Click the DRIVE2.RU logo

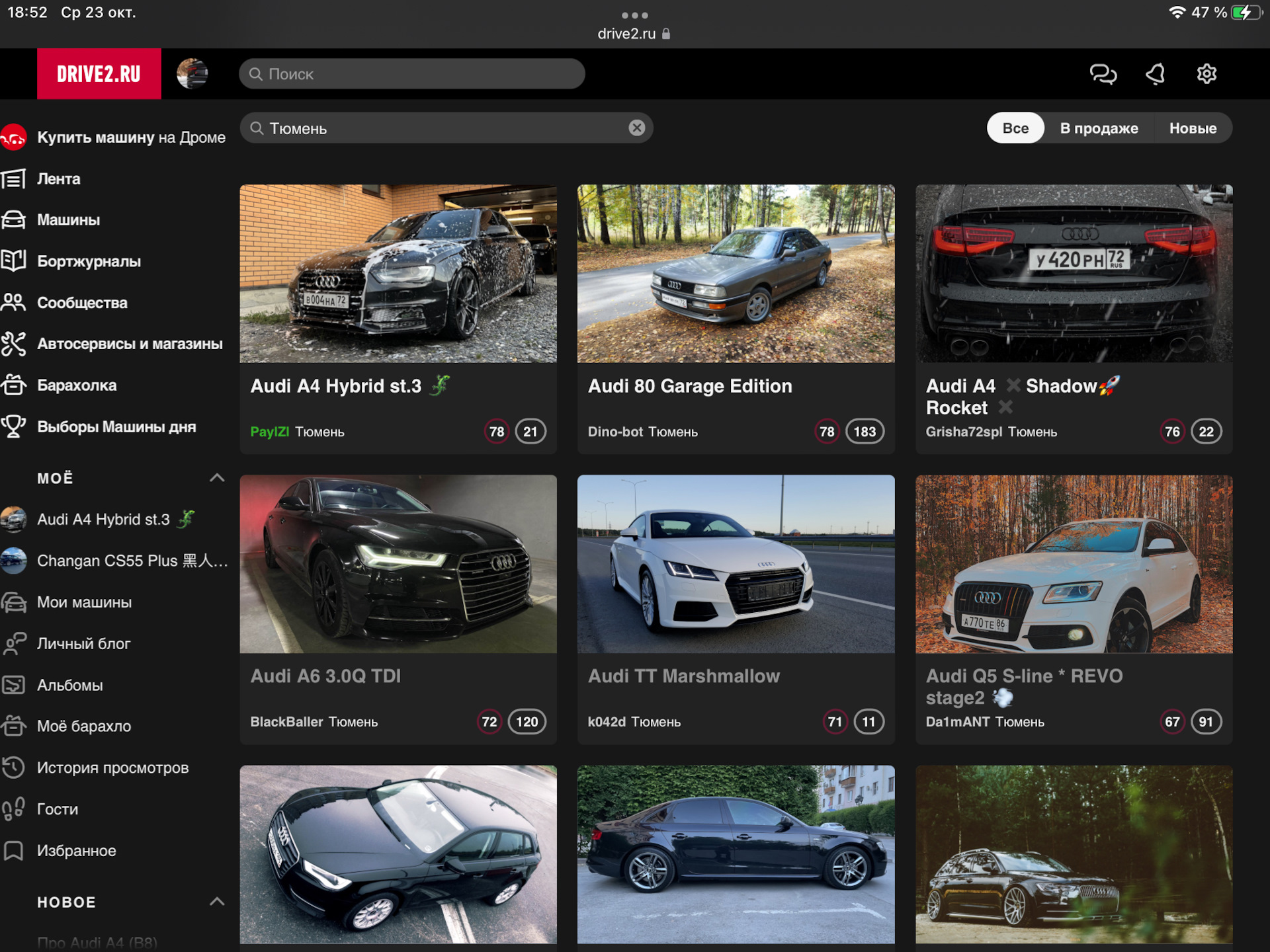point(99,73)
